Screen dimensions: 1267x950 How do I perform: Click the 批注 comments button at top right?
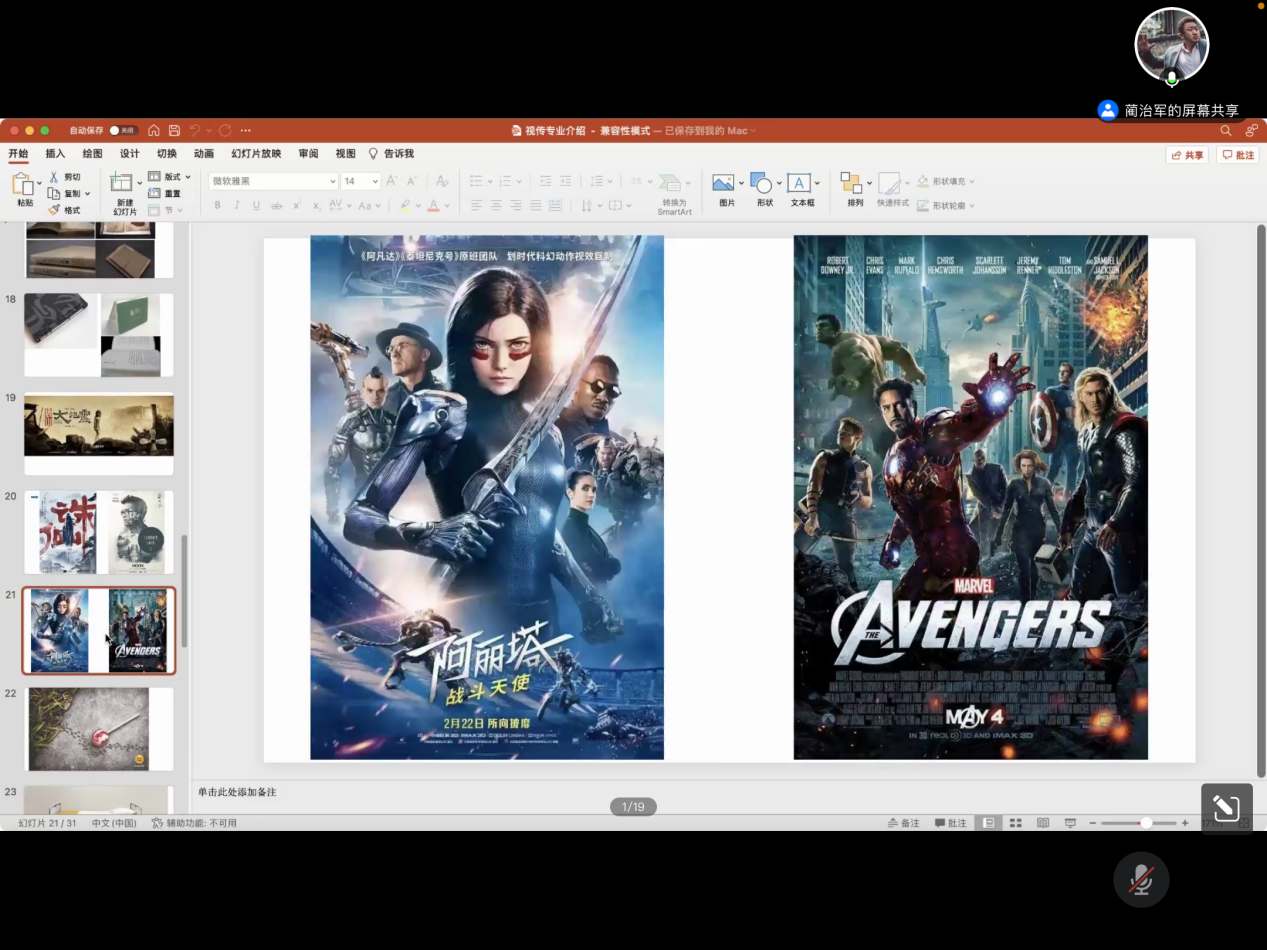(x=1238, y=155)
